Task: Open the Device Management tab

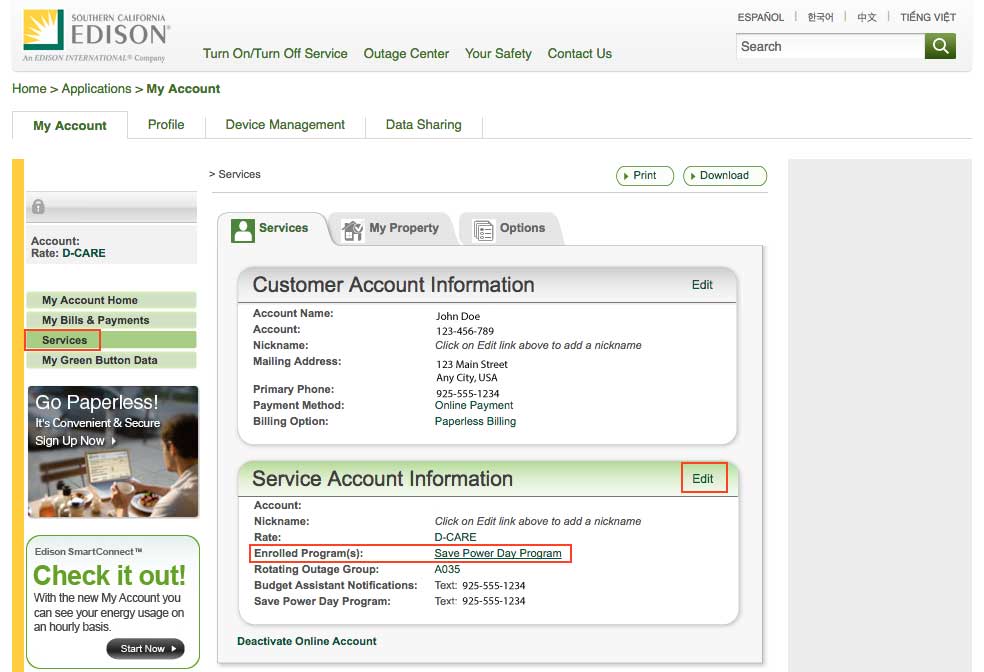Action: coord(285,125)
